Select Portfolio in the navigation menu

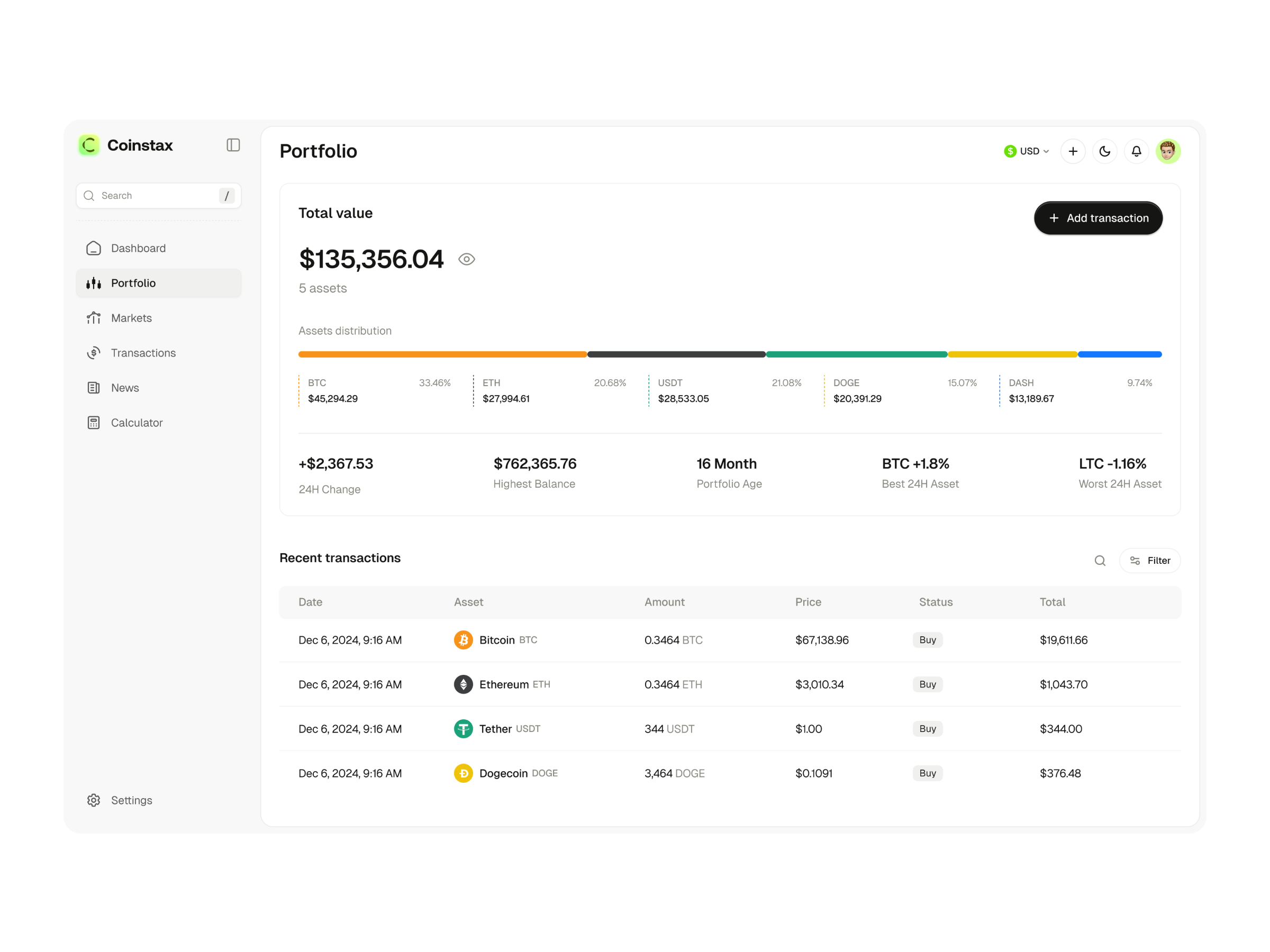[x=133, y=283]
